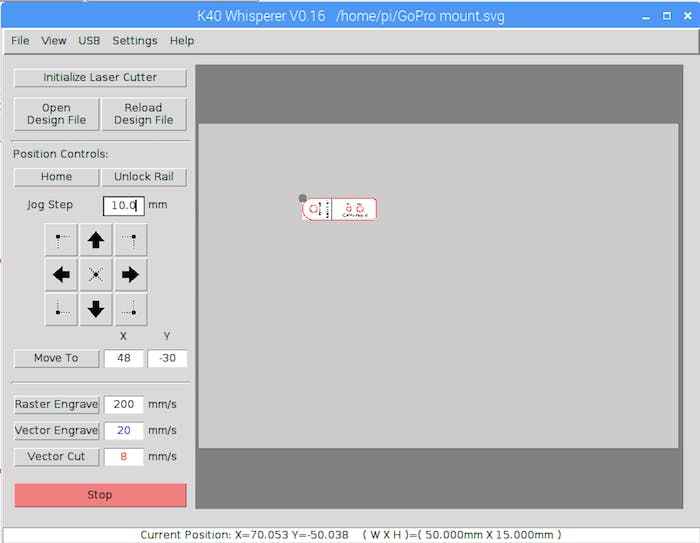Click the Current Position status bar text
This screenshot has width=700, height=543.
pos(351,535)
